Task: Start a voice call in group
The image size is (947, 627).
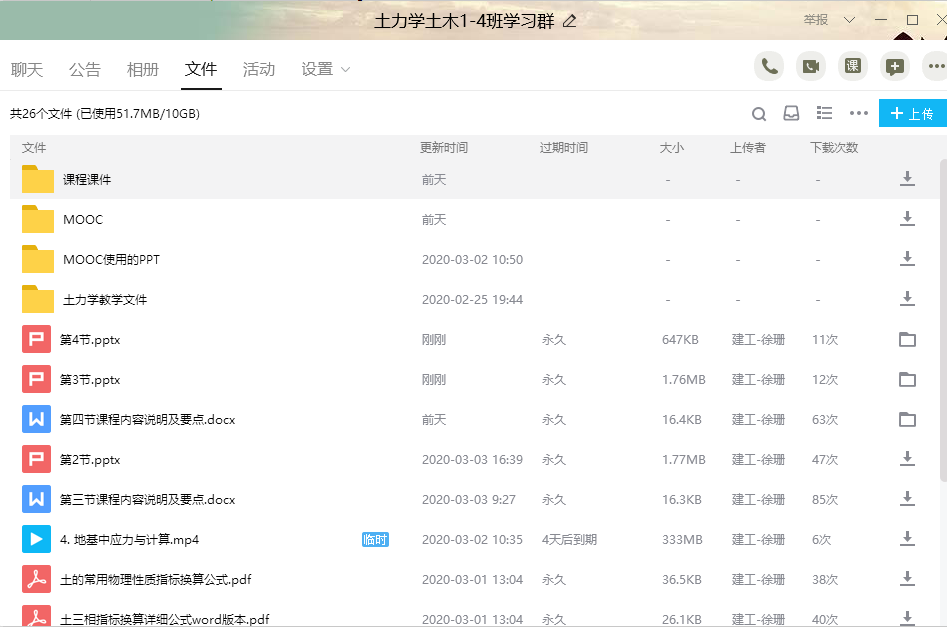Action: (768, 66)
